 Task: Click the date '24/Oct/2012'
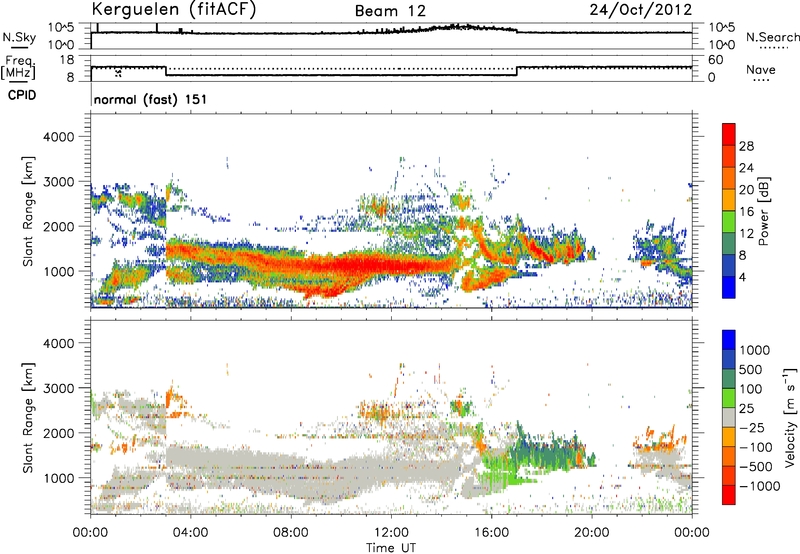tap(641, 9)
